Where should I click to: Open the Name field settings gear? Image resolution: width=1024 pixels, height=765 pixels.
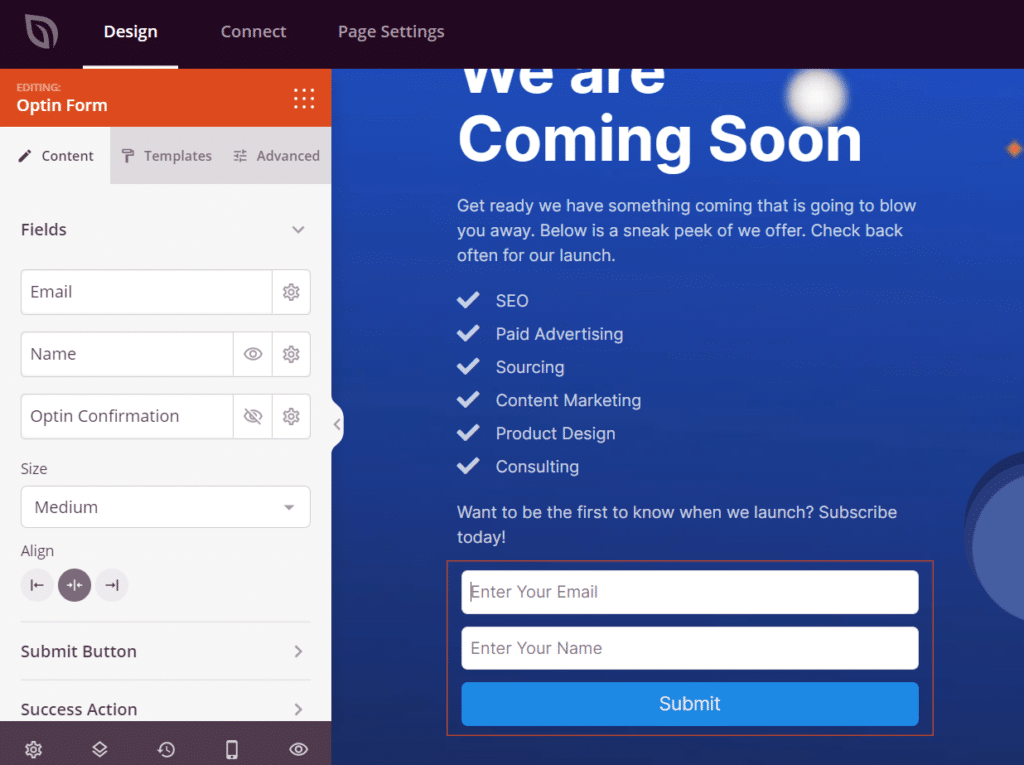click(291, 354)
